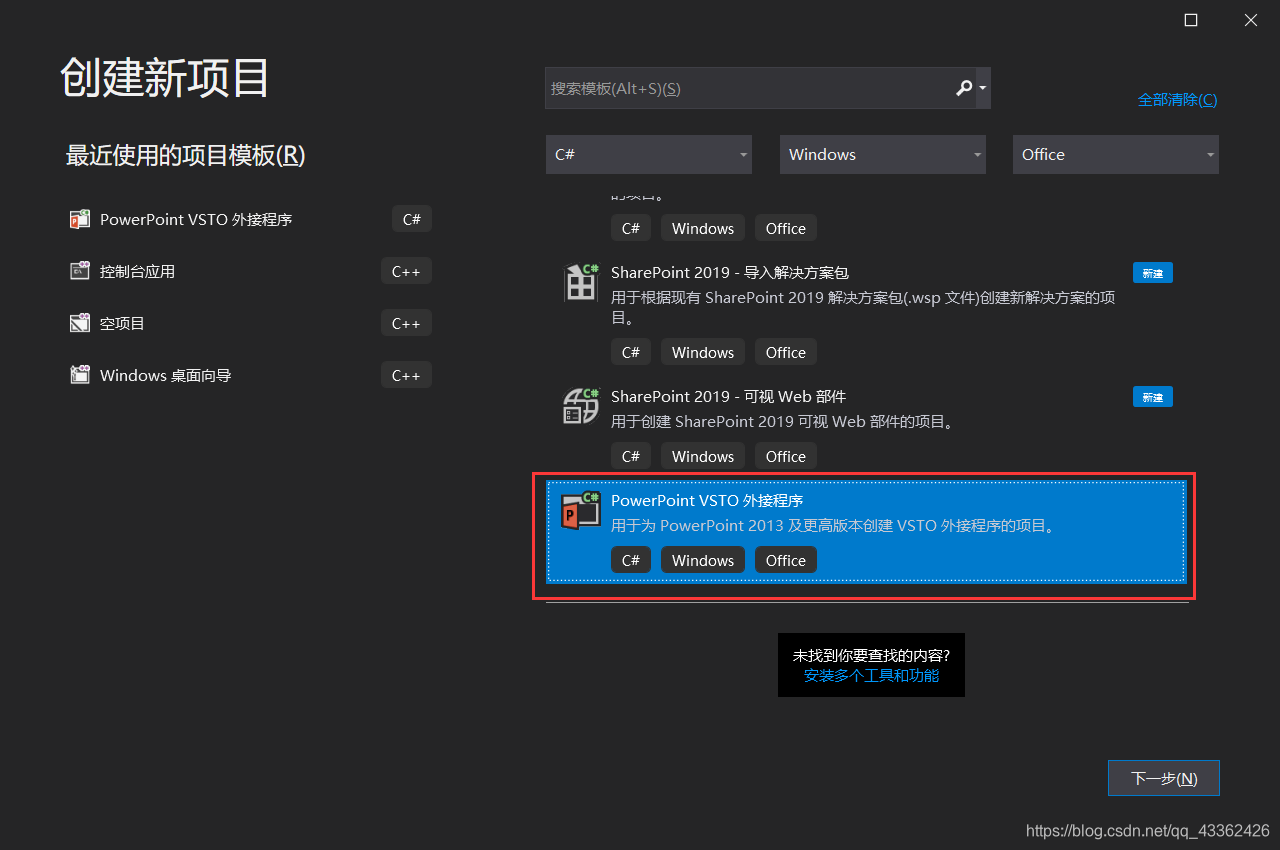
Task: Click Office tag under 可视 Web 部件 template
Action: (x=786, y=456)
